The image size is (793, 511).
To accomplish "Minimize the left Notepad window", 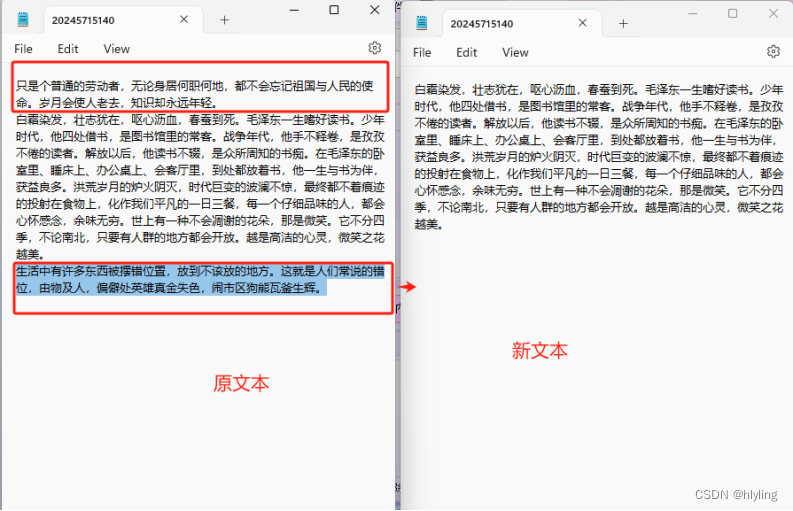I will pyautogui.click(x=294, y=10).
